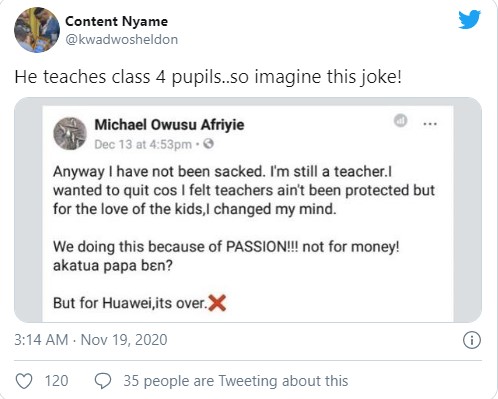Open the @kwadwosheldon handle
Viewport: 498px width, 399px height.
122,39
